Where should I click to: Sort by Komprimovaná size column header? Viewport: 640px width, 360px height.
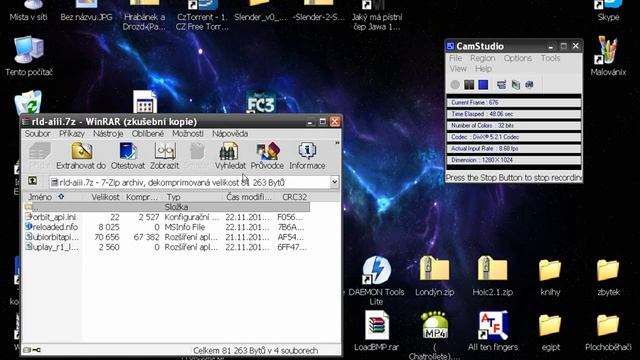click(142, 197)
